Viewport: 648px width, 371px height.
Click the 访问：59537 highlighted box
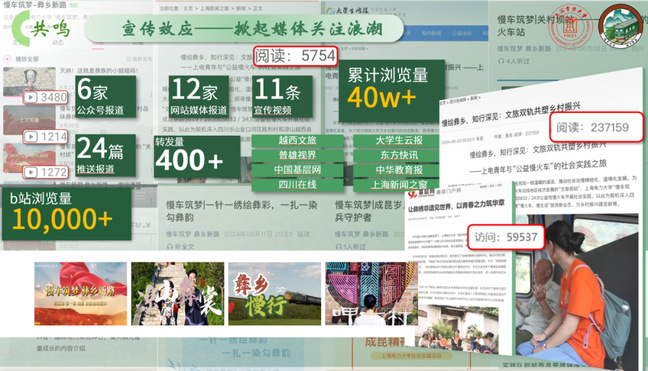point(505,237)
